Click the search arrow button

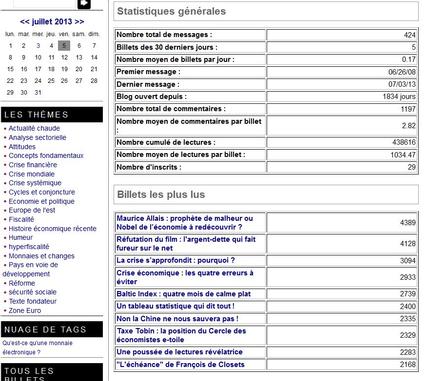(84, 4)
